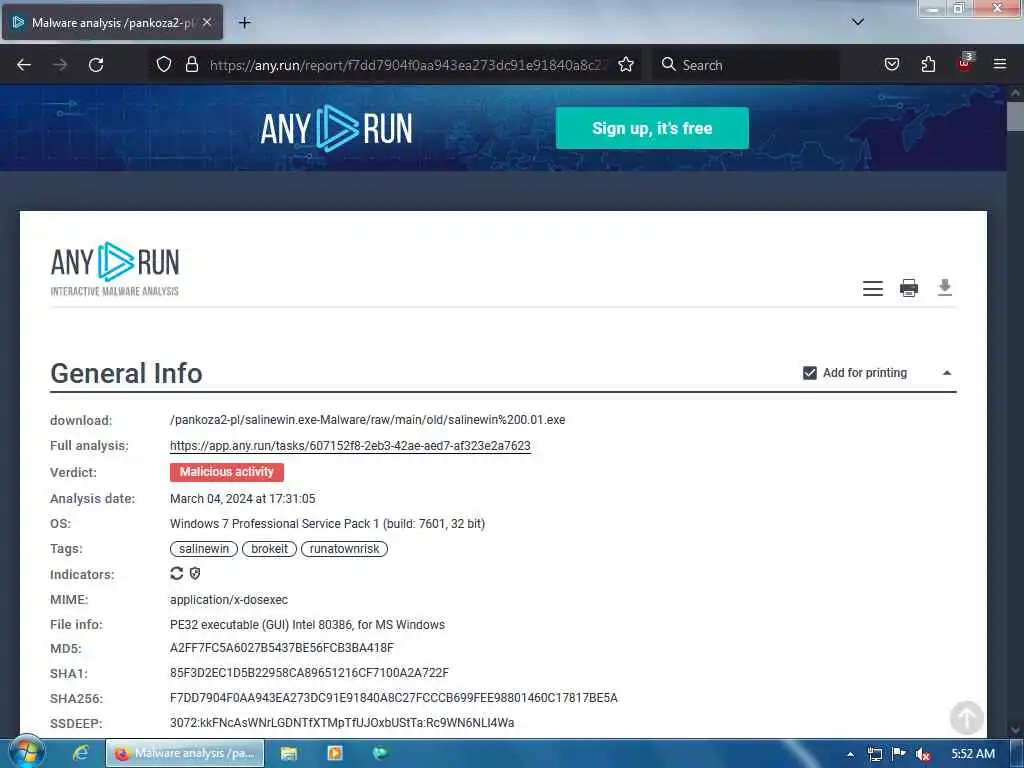Image resolution: width=1024 pixels, height=768 pixels.
Task: Download the report with the download icon
Action: 944,287
